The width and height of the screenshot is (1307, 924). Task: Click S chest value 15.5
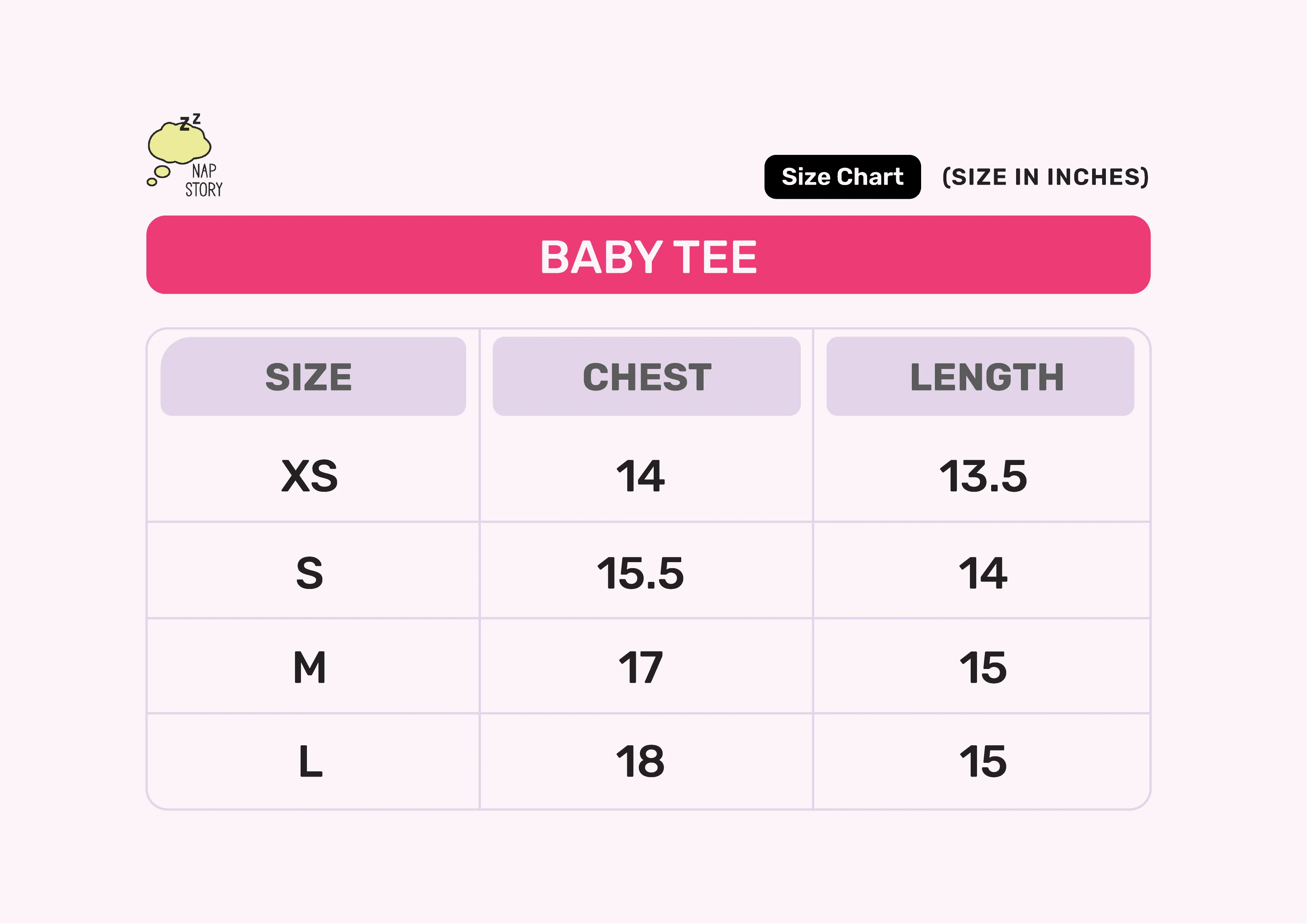[640, 573]
